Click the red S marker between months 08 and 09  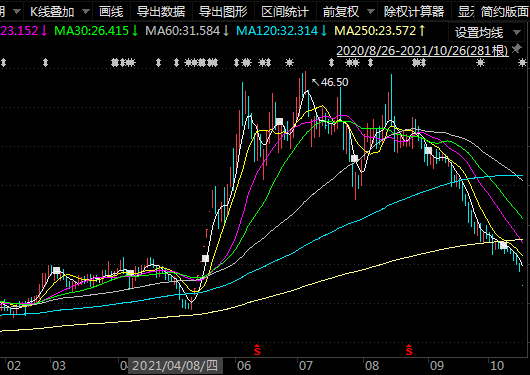409,350
